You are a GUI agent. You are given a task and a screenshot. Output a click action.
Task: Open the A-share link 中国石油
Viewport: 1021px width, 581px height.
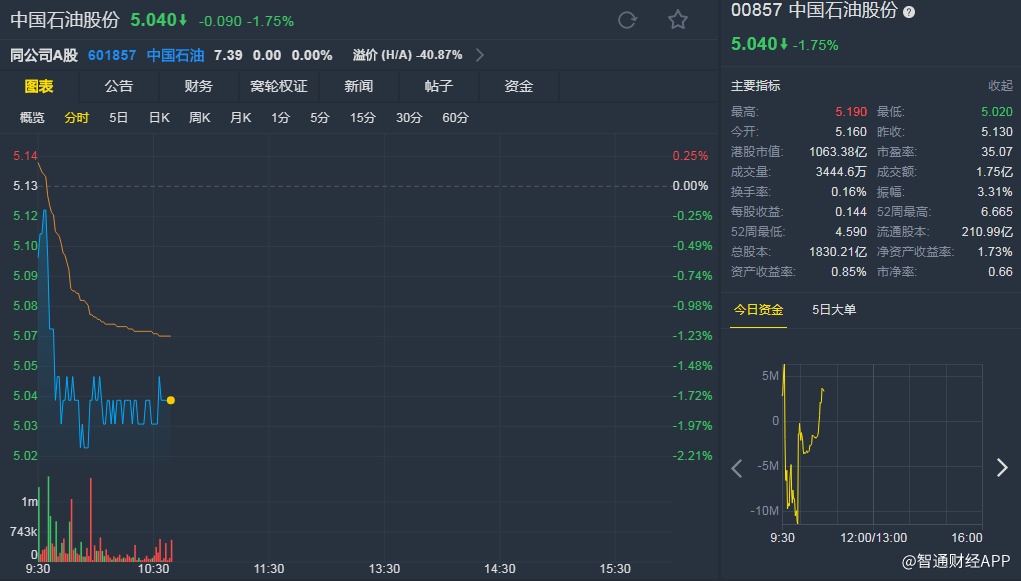pyautogui.click(x=175, y=55)
